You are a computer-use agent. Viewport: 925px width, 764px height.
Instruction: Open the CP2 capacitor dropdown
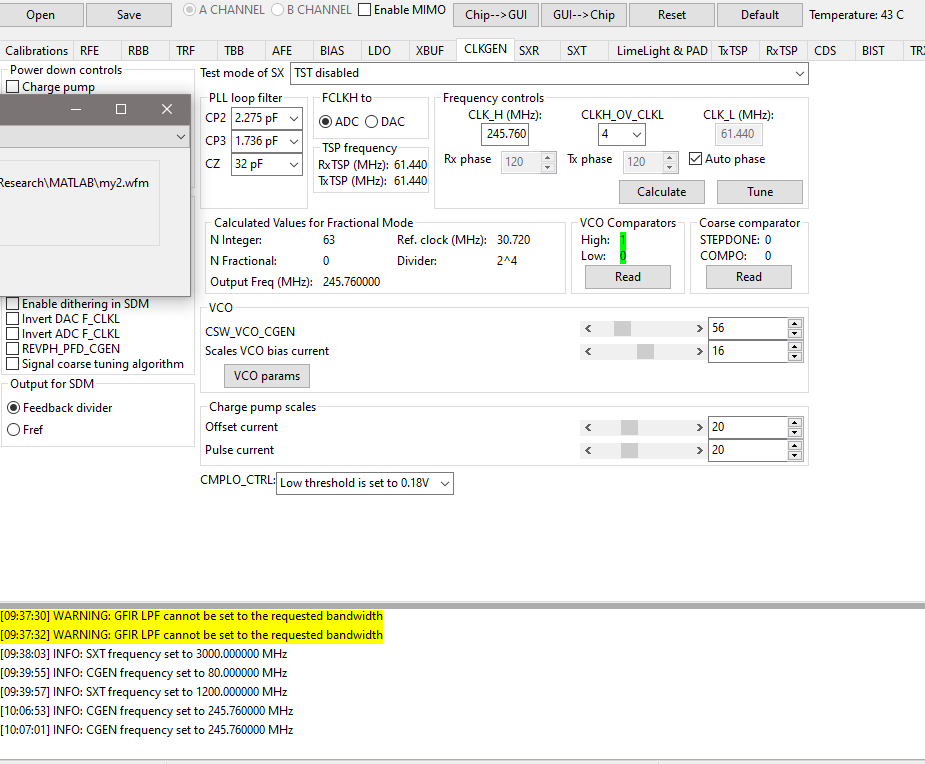(x=267, y=118)
